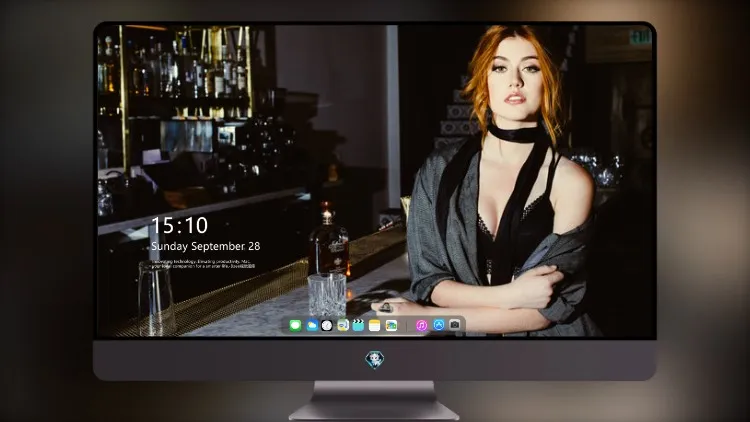
Task: Open the blue App Store dock icon
Action: point(439,325)
